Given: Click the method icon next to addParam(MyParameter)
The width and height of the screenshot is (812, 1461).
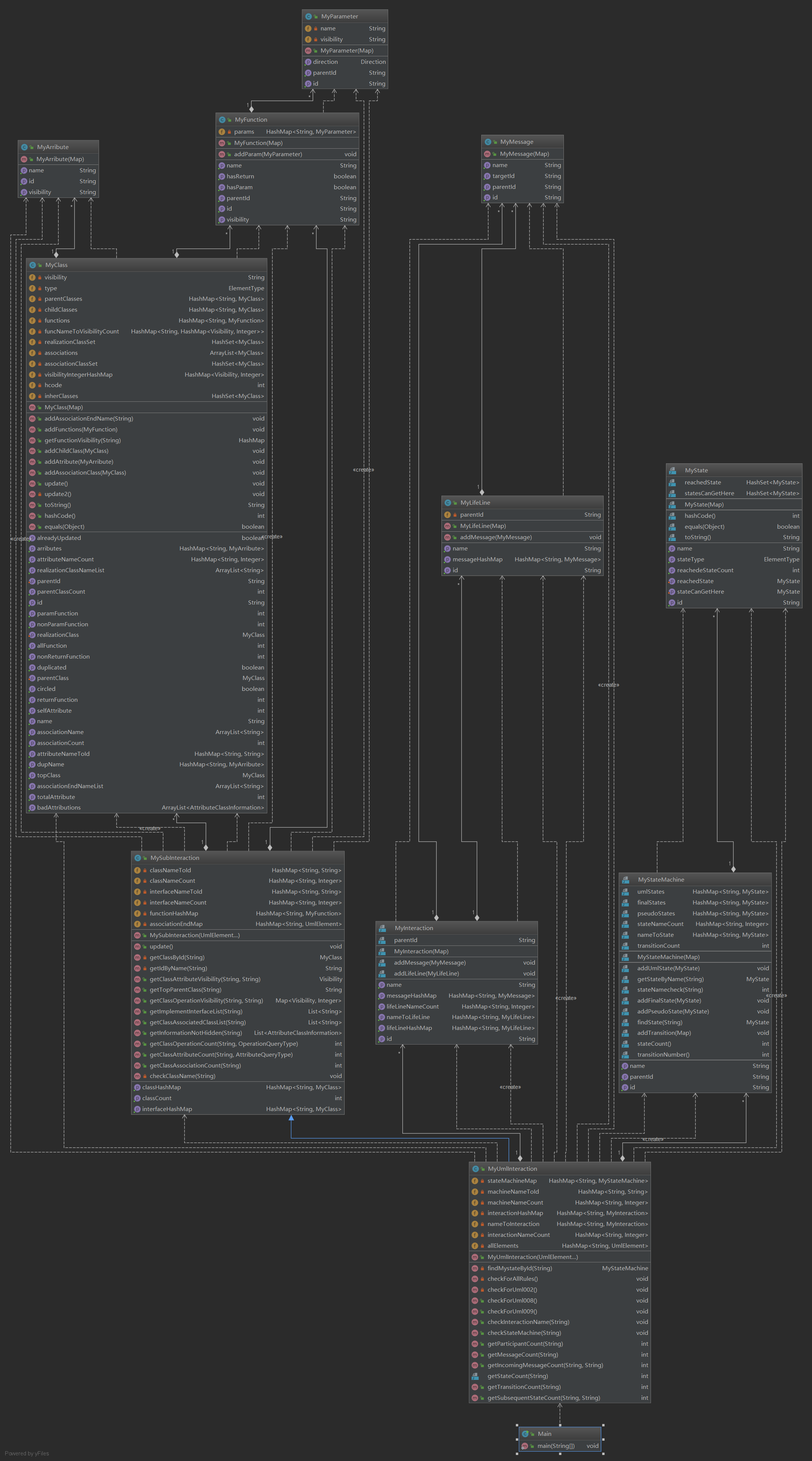Looking at the screenshot, I should 222,154.
